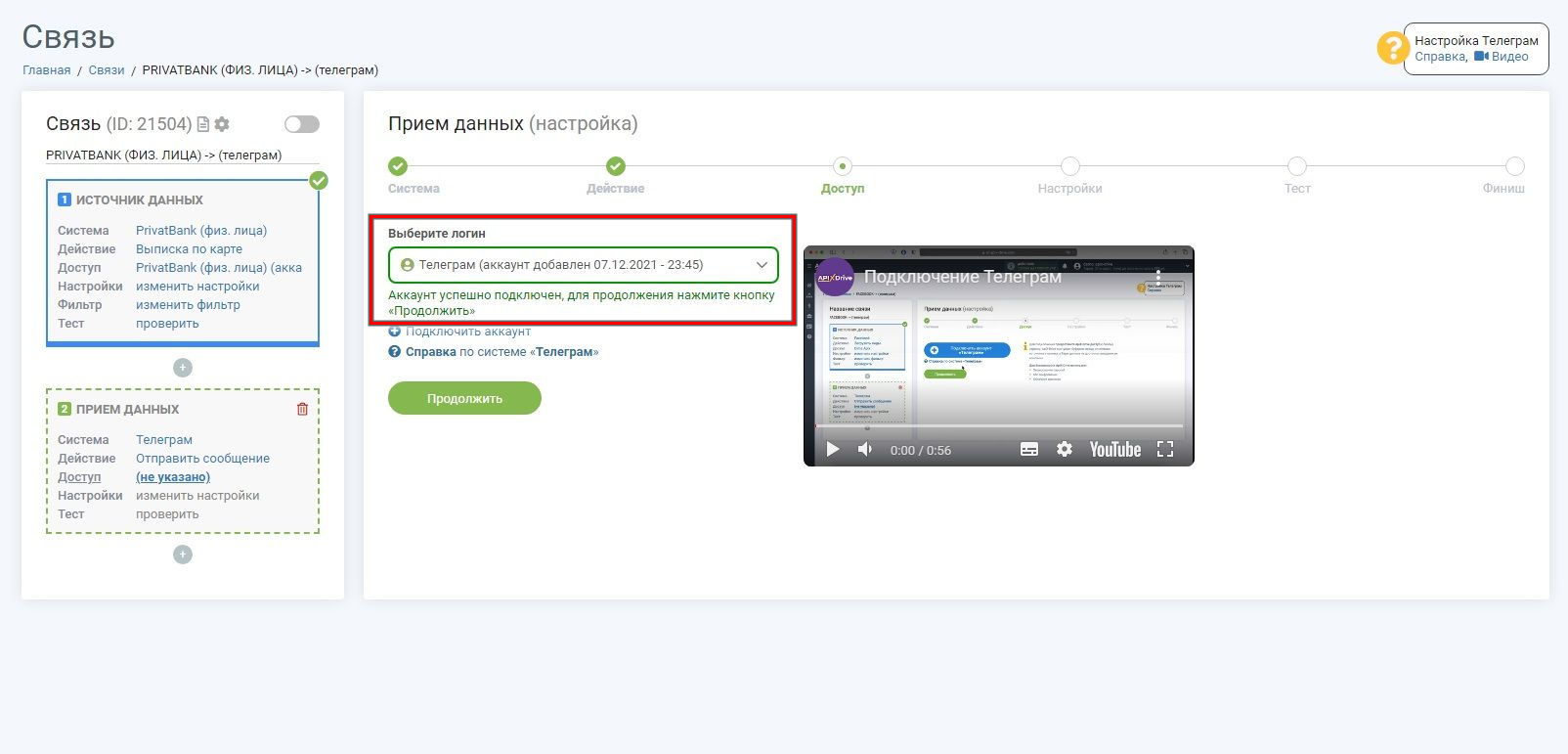
Task: Open the Telegram login dropdown
Action: (584, 265)
